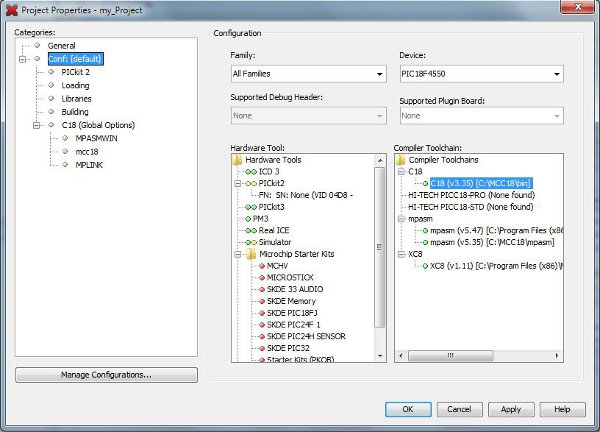Open MPASMWIN options
This screenshot has height=432, width=600.
[96, 139]
